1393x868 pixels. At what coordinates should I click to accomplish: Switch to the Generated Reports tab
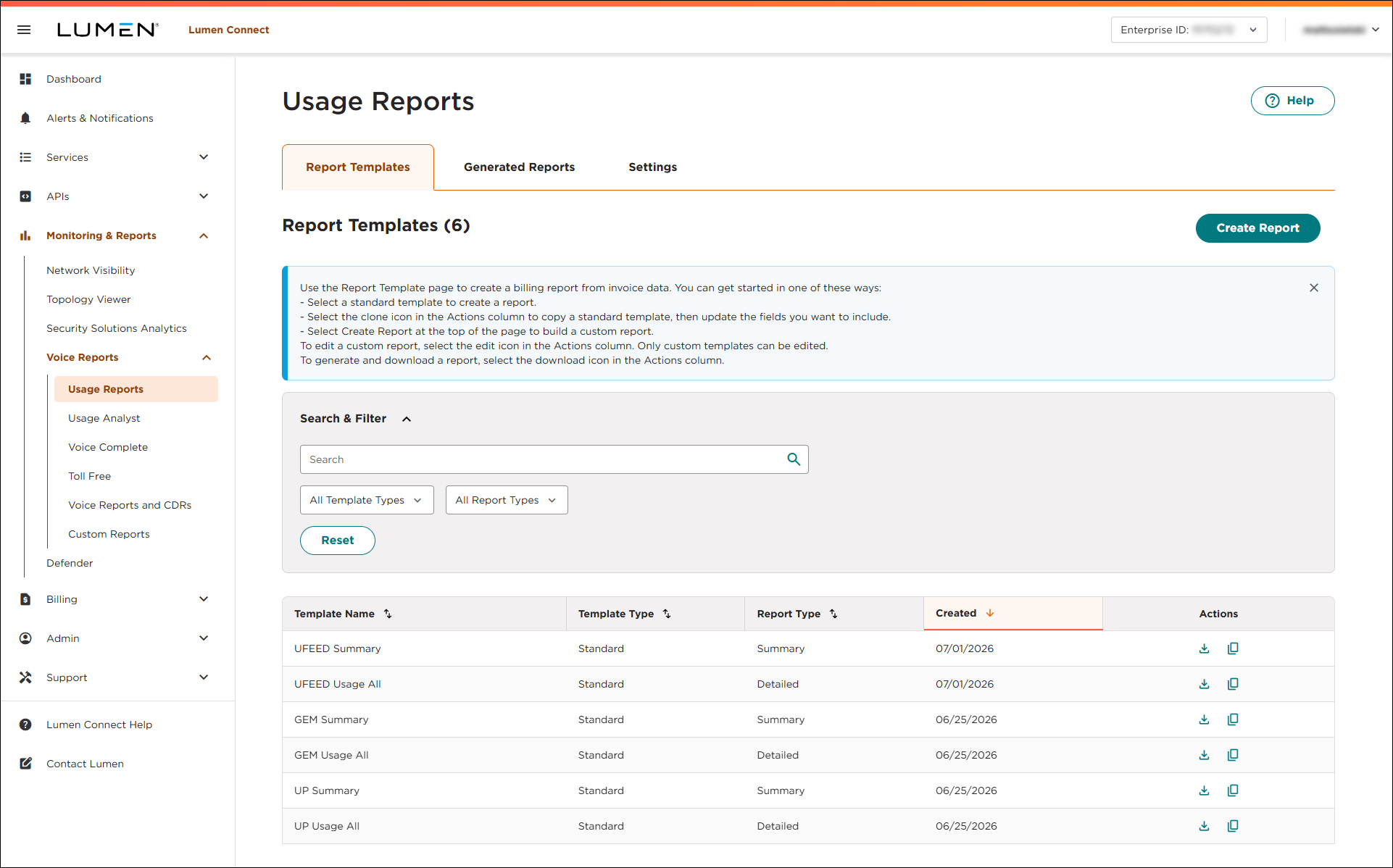coord(519,167)
